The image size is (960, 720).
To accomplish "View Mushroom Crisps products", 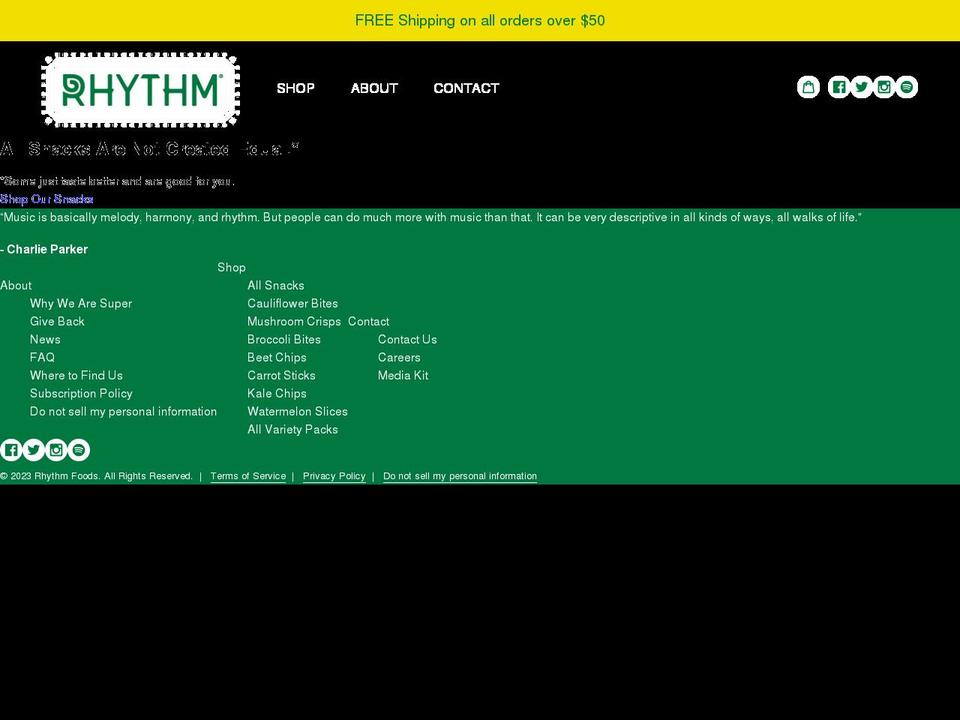I will 294,321.
